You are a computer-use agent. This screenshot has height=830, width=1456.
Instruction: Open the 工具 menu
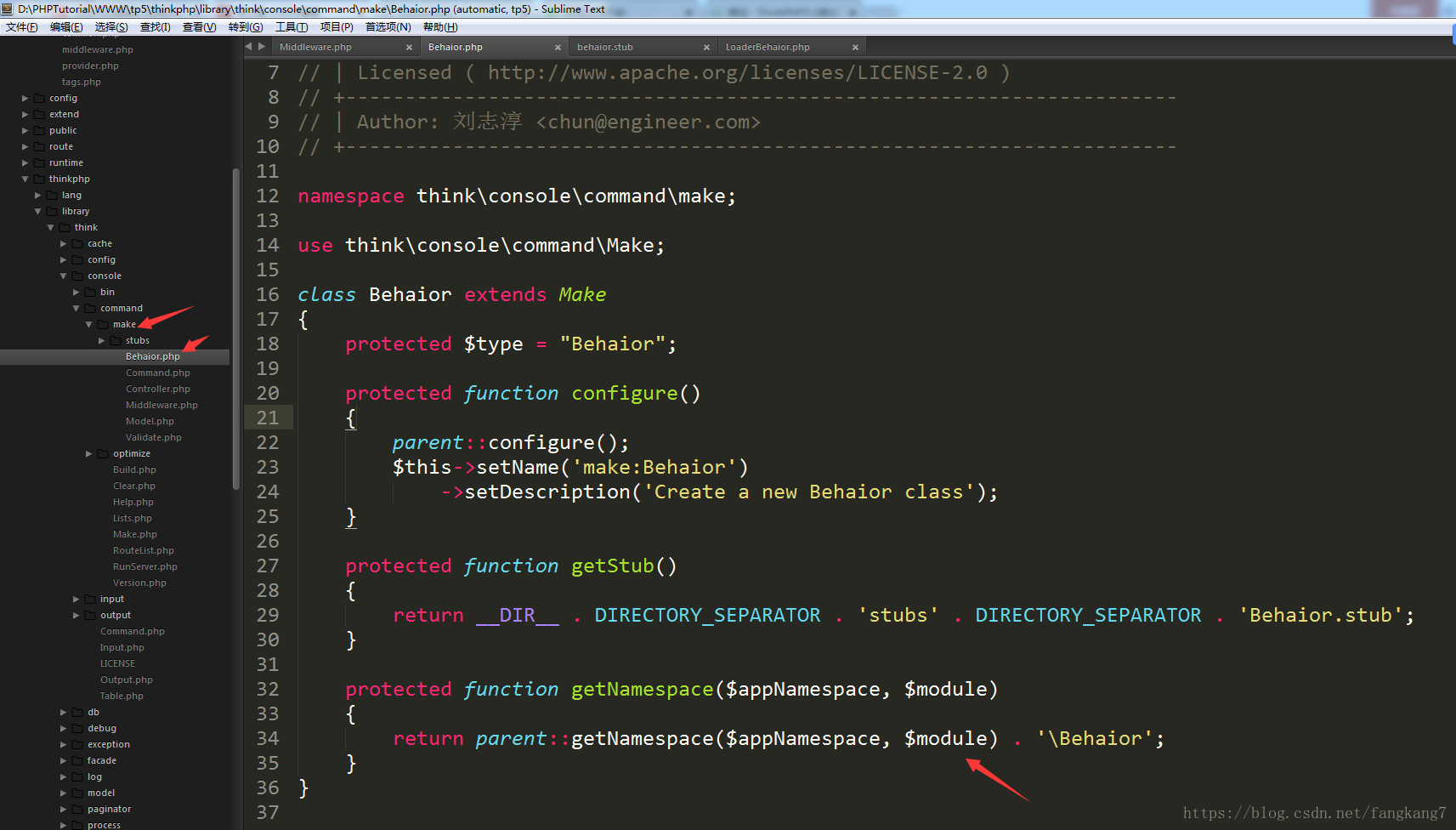click(x=292, y=26)
